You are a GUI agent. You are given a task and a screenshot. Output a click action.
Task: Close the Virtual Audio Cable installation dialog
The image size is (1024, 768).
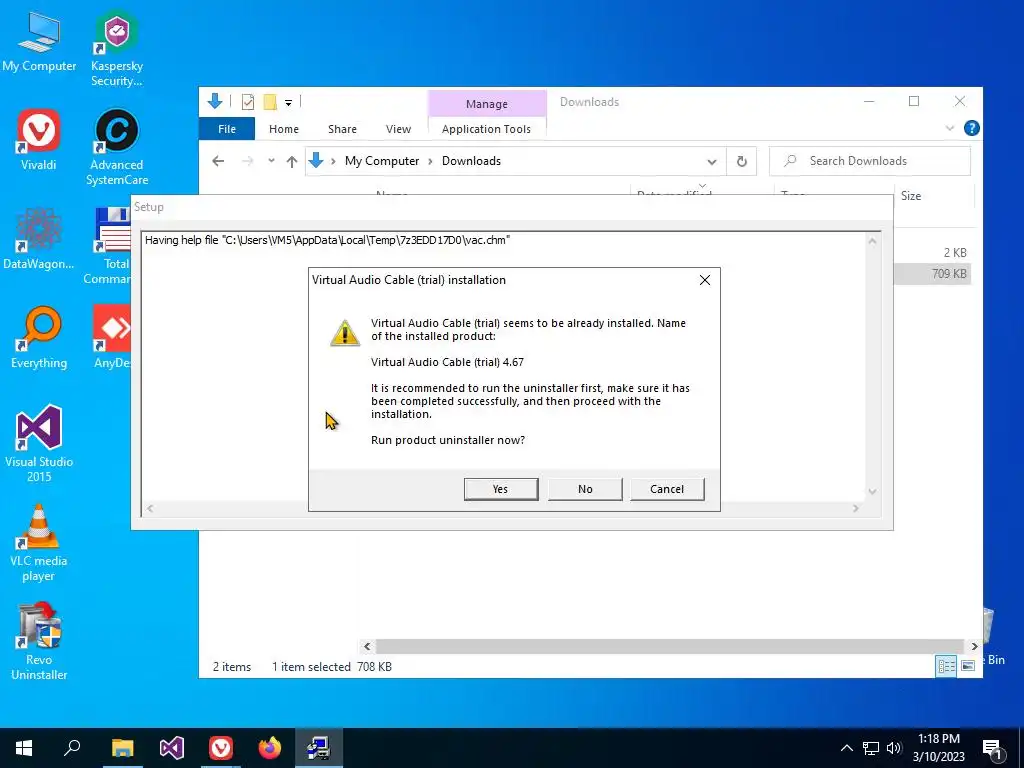705,280
